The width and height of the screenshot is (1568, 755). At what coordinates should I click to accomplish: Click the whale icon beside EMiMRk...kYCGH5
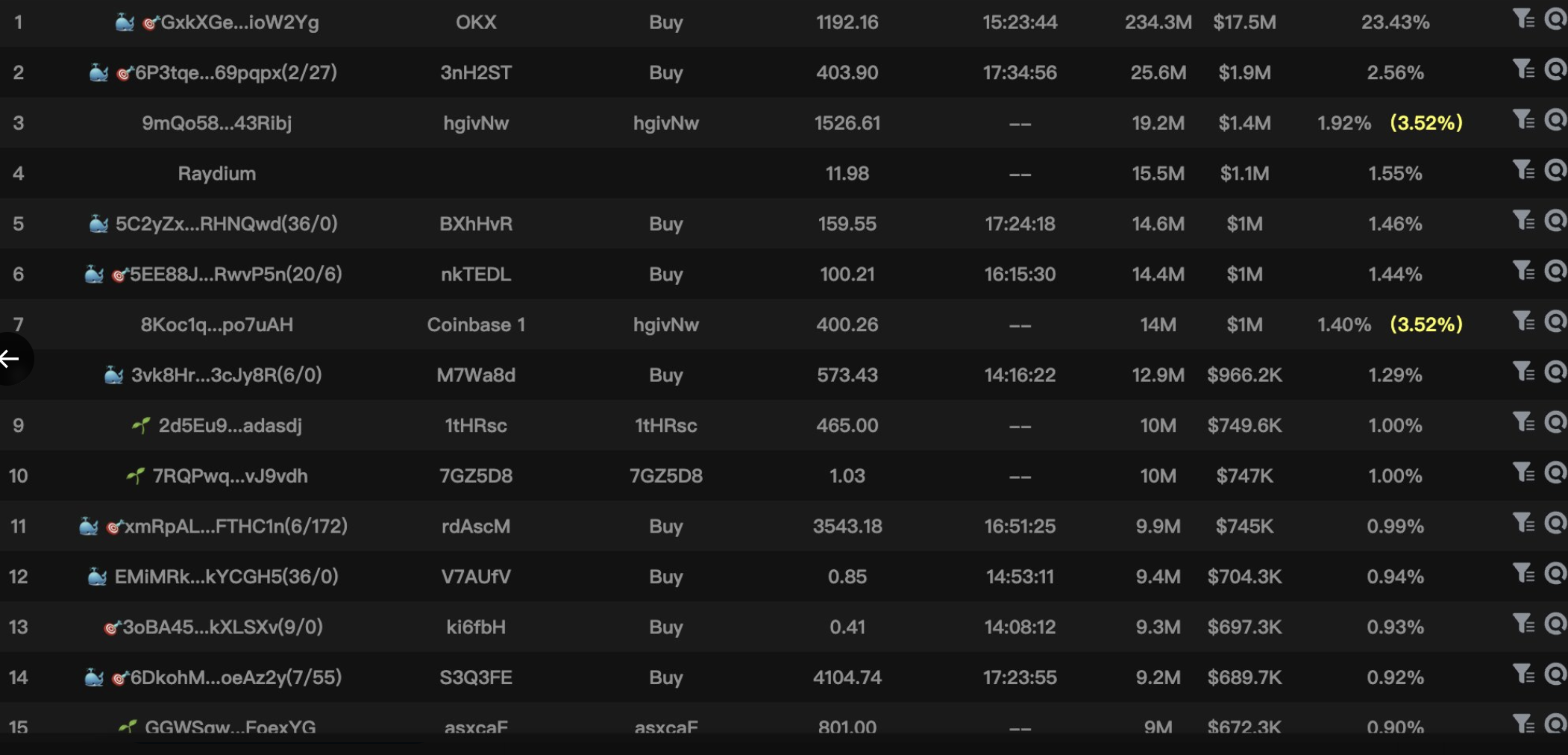[x=97, y=577]
